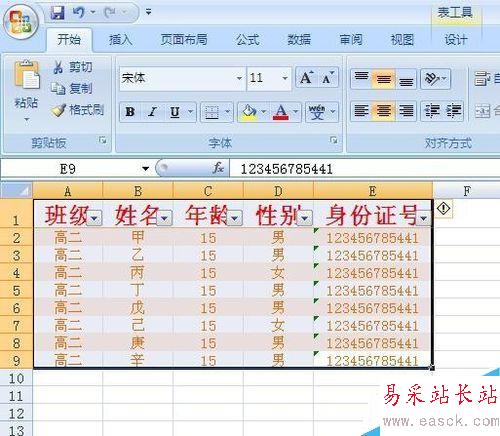This screenshot has width=500, height=436.
Task: Click the Paste clipboard icon
Action: coord(27,75)
